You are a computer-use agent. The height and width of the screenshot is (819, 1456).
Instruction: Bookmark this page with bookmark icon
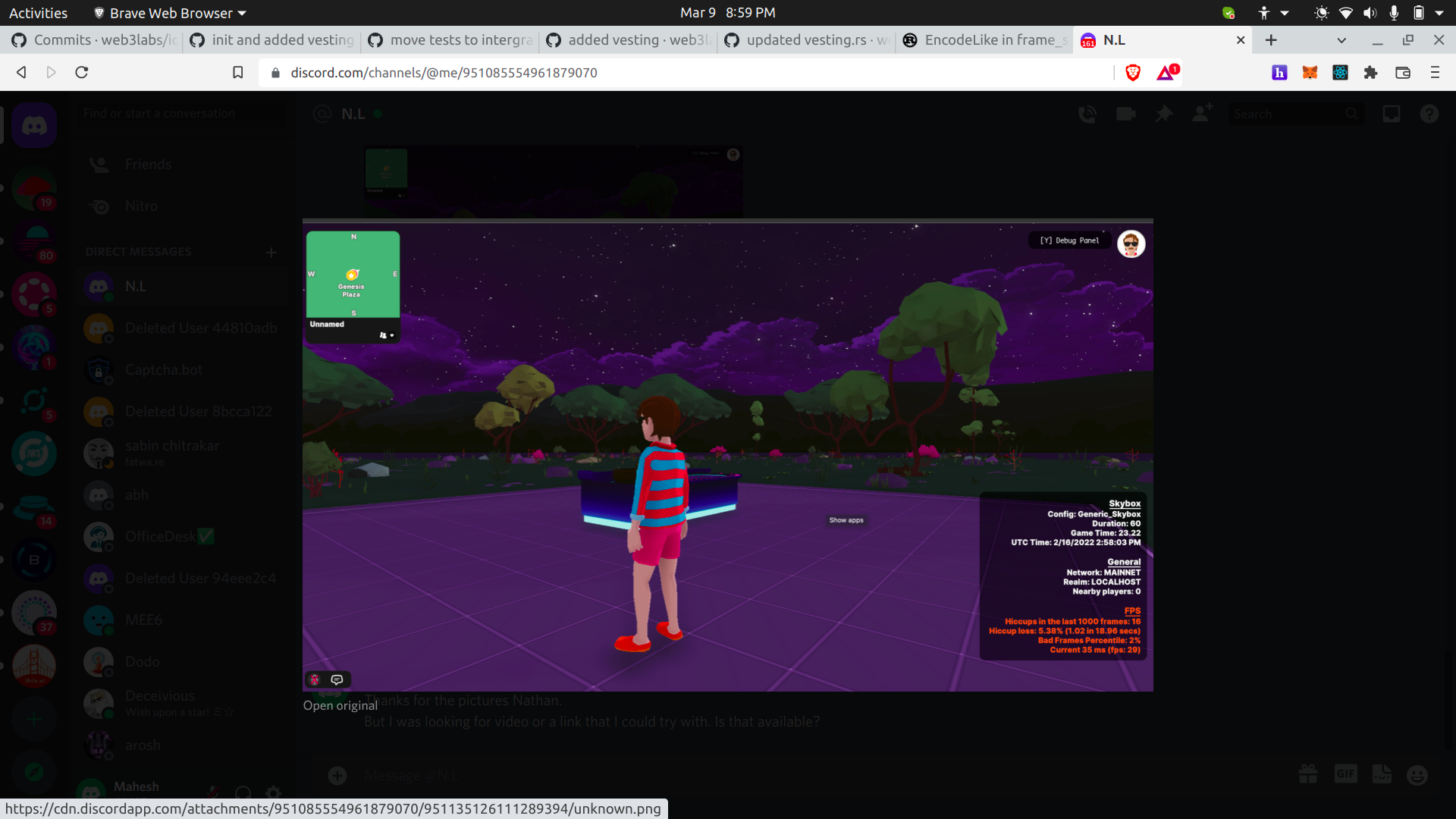coord(237,73)
